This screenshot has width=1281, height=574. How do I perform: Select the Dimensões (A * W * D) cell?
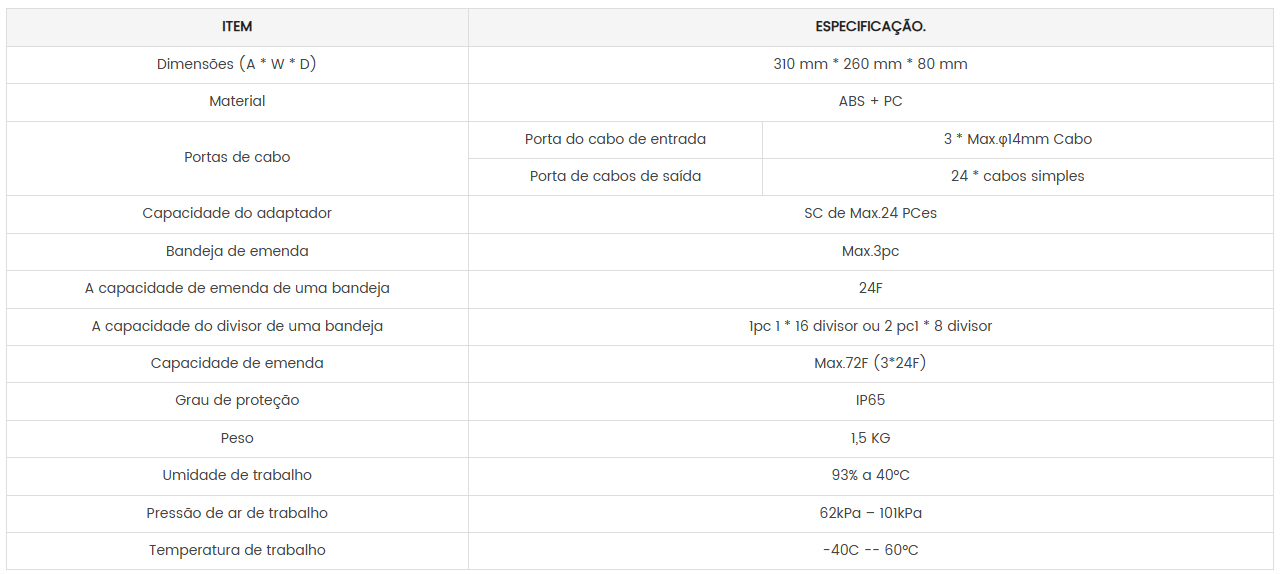click(x=237, y=64)
